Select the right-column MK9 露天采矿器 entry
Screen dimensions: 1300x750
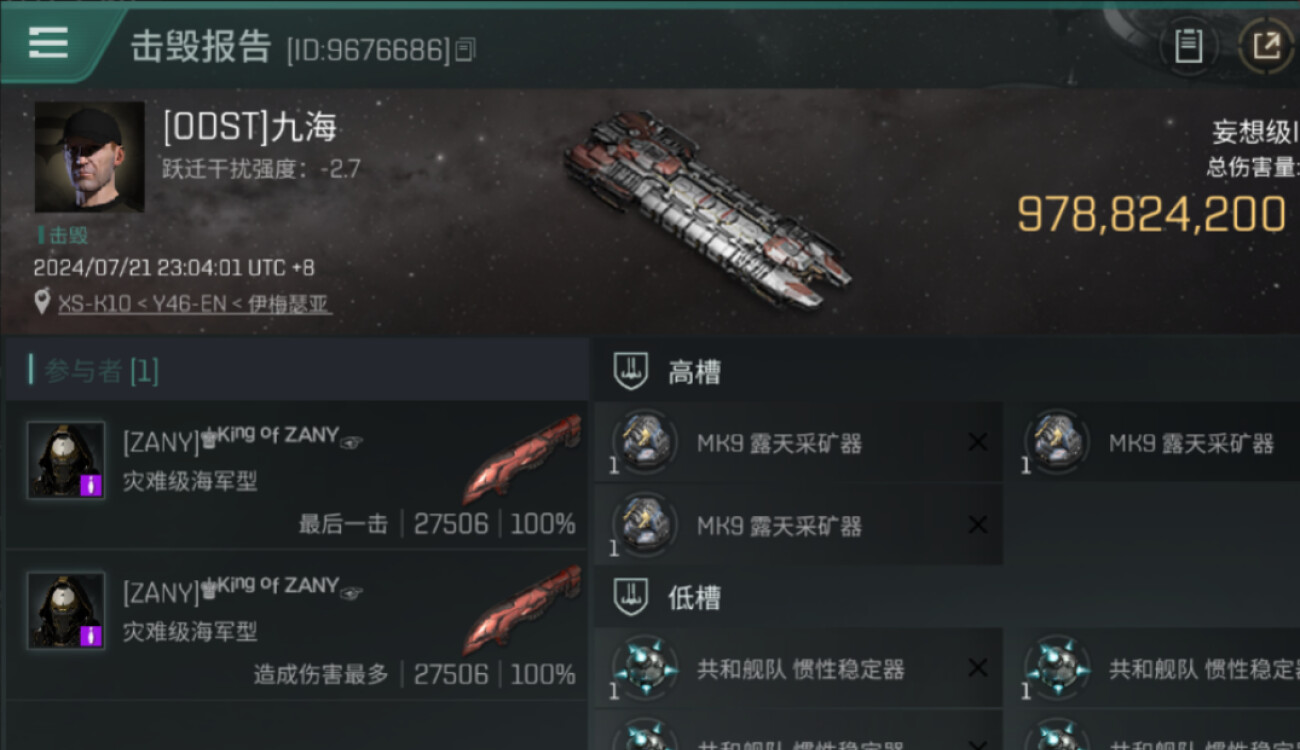1155,442
